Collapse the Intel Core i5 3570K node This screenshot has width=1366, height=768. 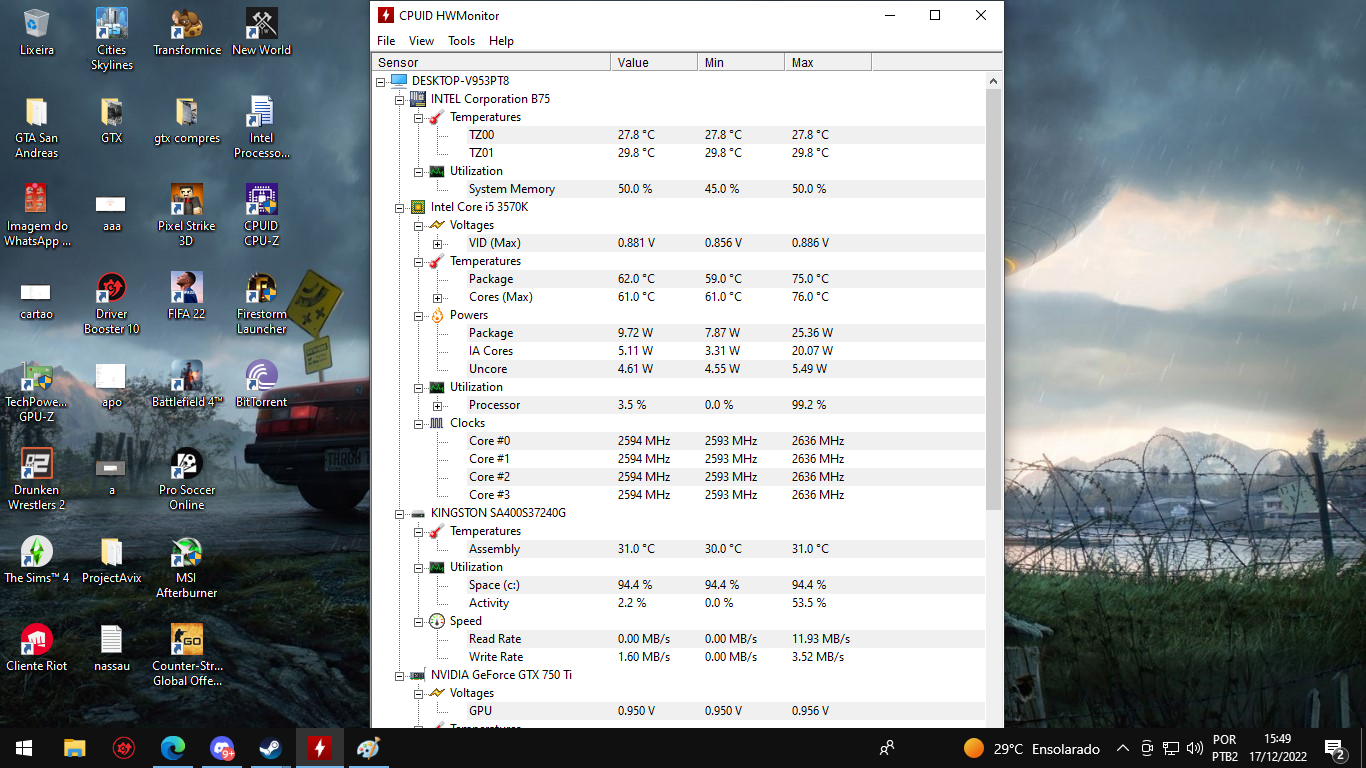(x=400, y=207)
